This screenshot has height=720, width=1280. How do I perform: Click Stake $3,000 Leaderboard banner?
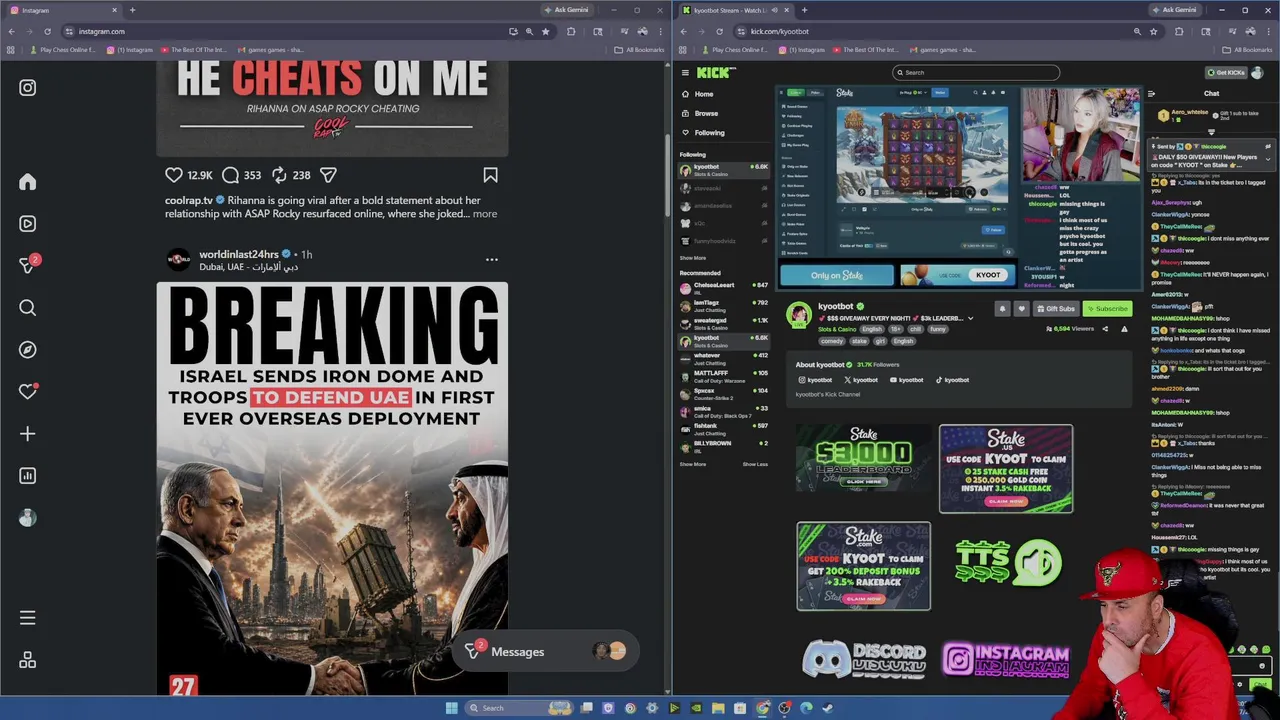pos(863,458)
